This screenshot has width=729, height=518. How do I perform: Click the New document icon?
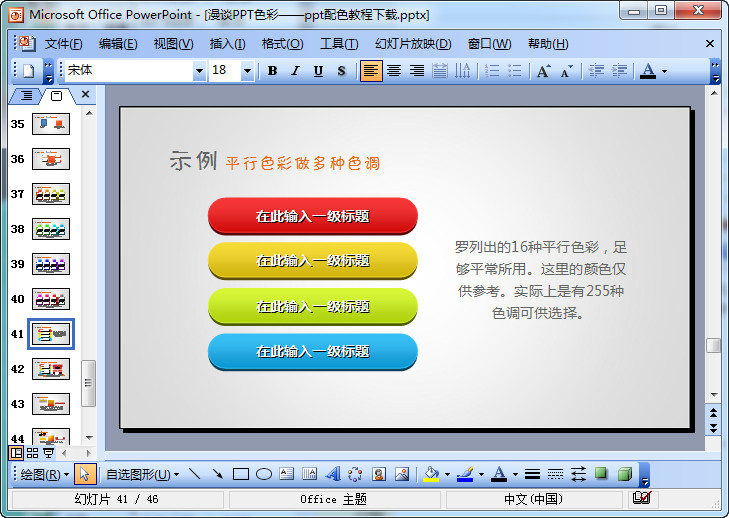point(29,71)
